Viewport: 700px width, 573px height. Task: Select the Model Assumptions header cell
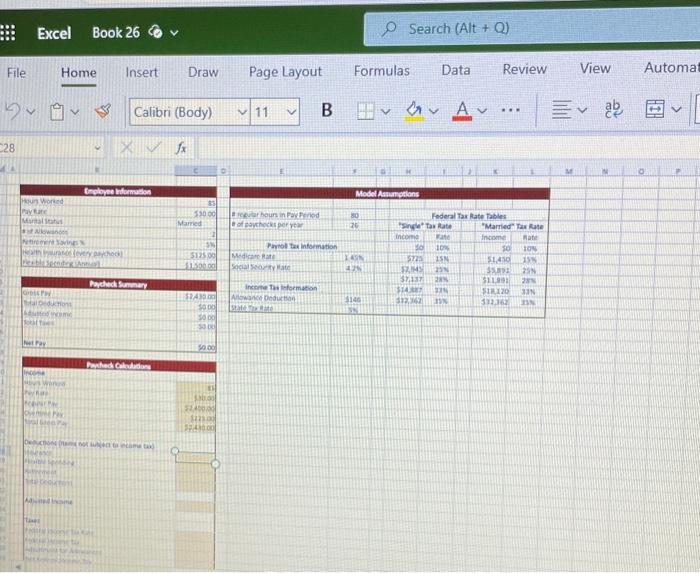point(389,194)
